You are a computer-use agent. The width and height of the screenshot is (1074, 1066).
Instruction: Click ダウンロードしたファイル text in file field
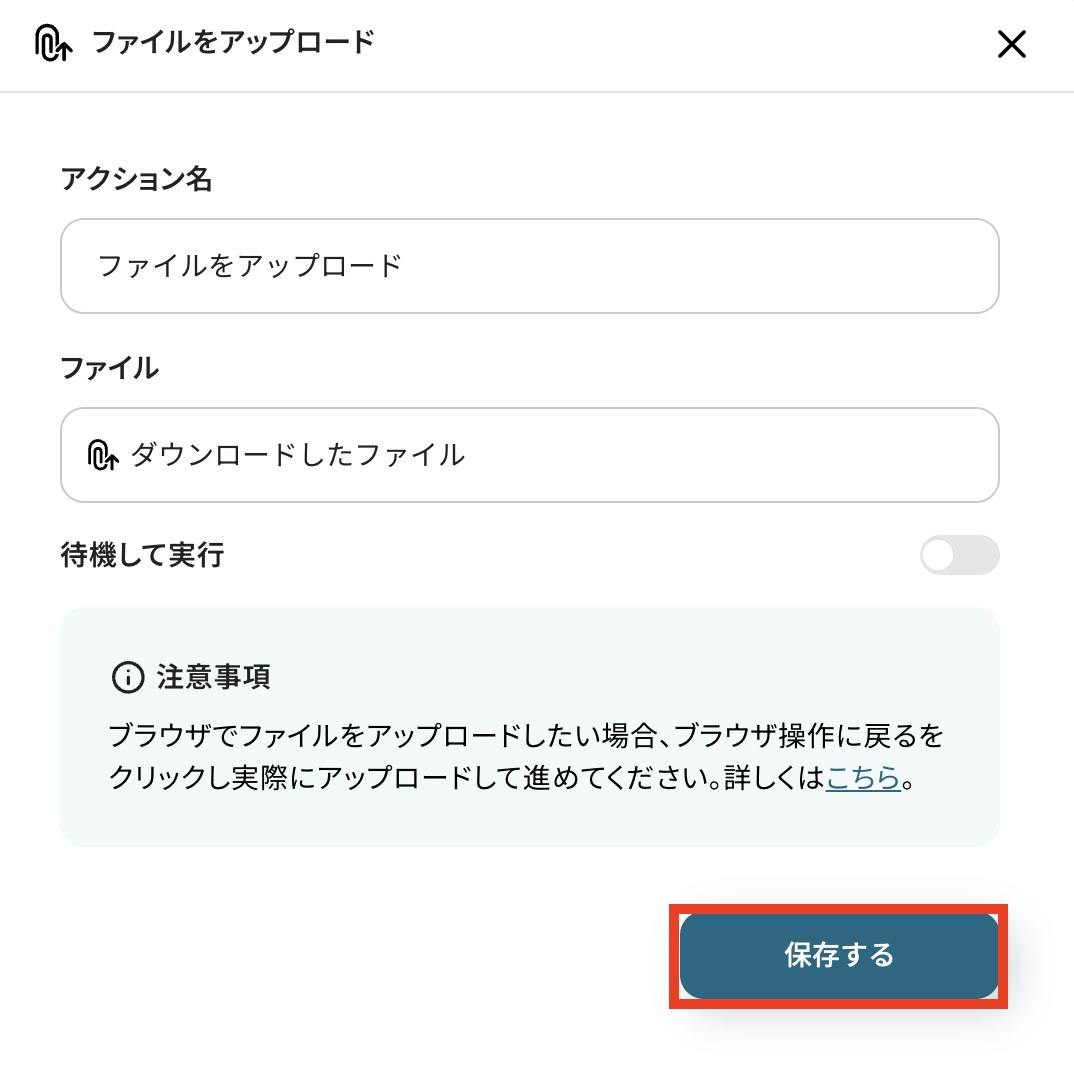297,455
